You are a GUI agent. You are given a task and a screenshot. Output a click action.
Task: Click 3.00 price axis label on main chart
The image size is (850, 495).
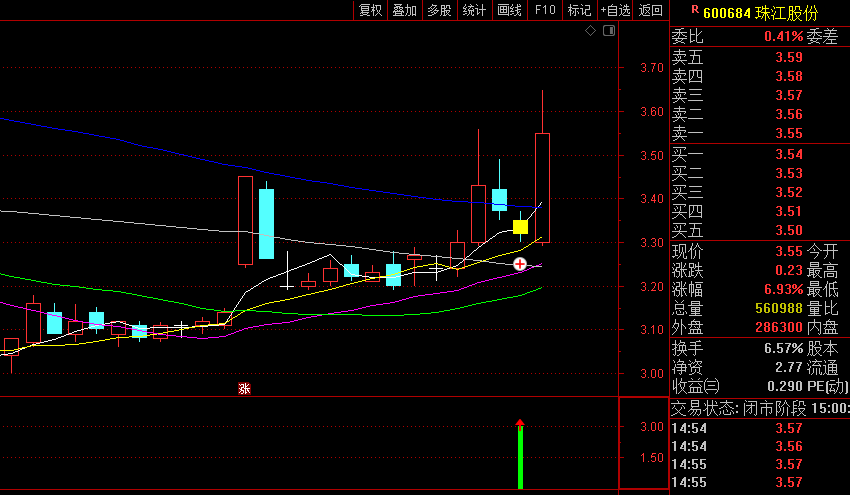point(652,374)
